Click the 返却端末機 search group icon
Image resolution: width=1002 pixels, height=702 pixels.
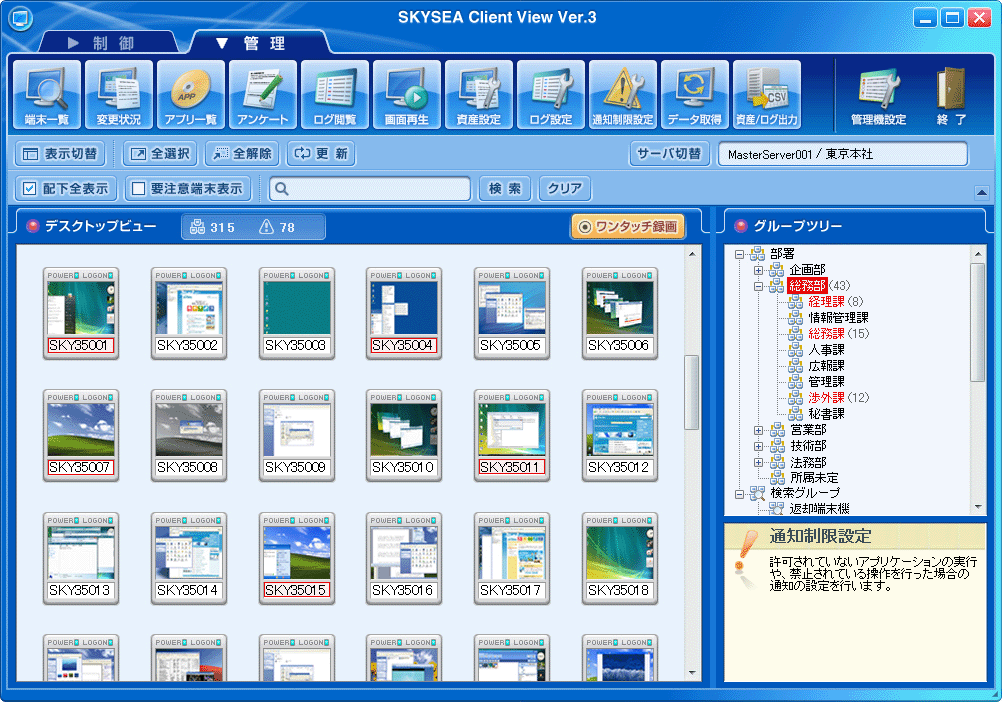pos(776,509)
